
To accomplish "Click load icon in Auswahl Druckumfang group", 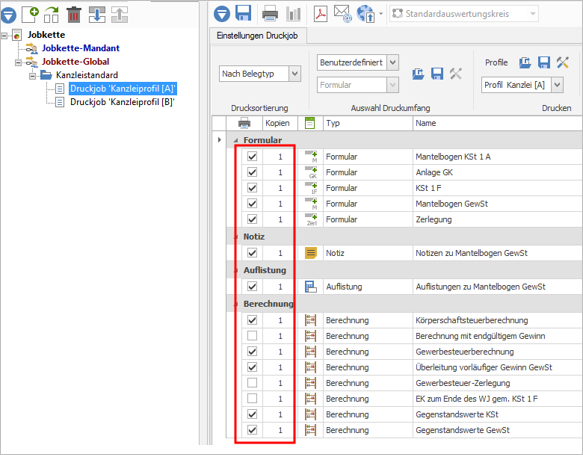I will coord(418,74).
